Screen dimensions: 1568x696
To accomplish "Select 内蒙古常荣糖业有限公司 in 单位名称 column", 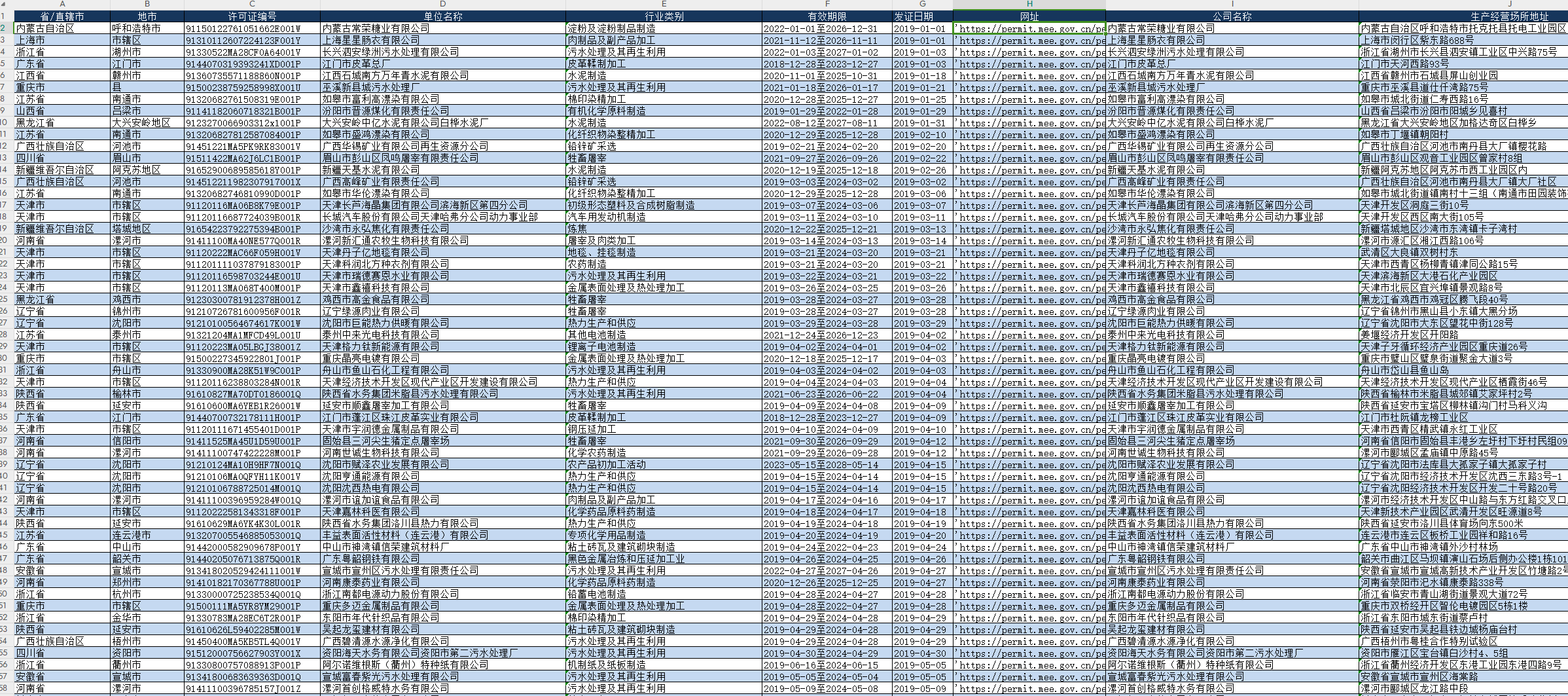I will tap(443, 28).
